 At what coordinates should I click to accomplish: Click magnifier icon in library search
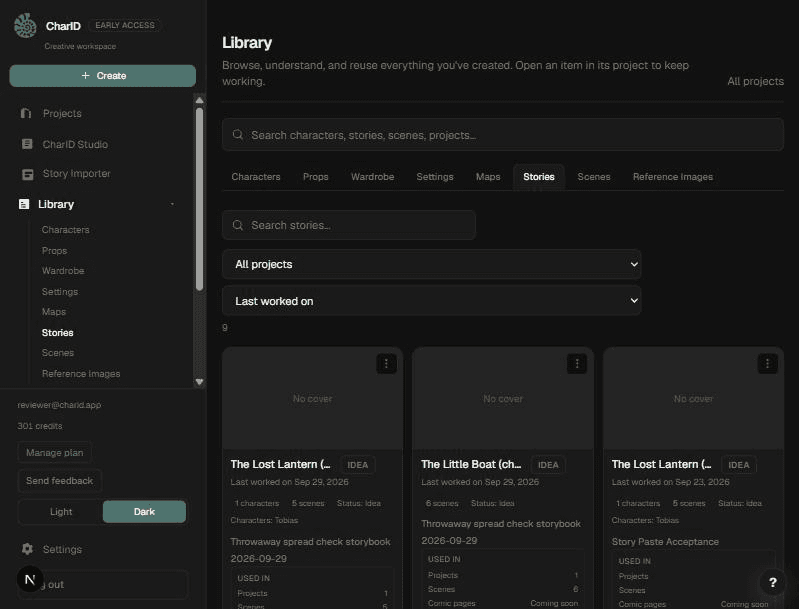[x=238, y=135]
